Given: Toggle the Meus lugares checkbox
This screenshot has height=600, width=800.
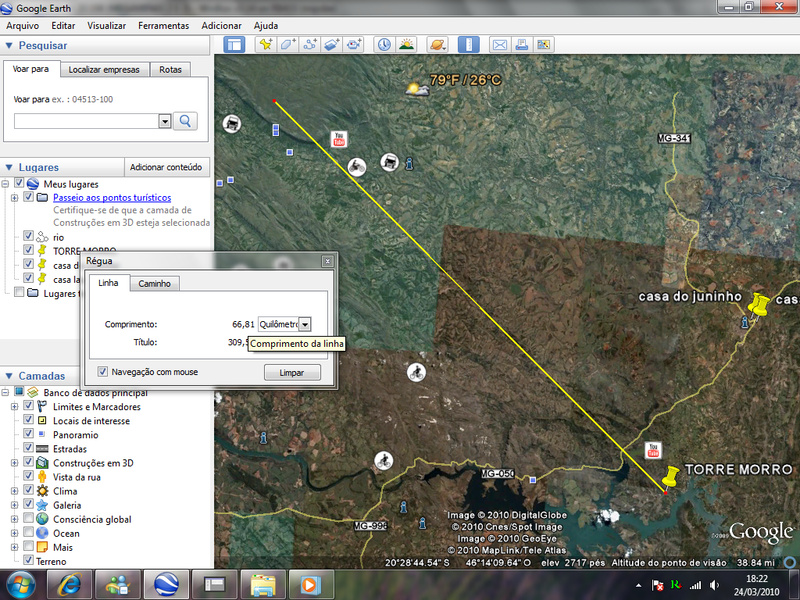Looking at the screenshot, I should click(x=19, y=183).
